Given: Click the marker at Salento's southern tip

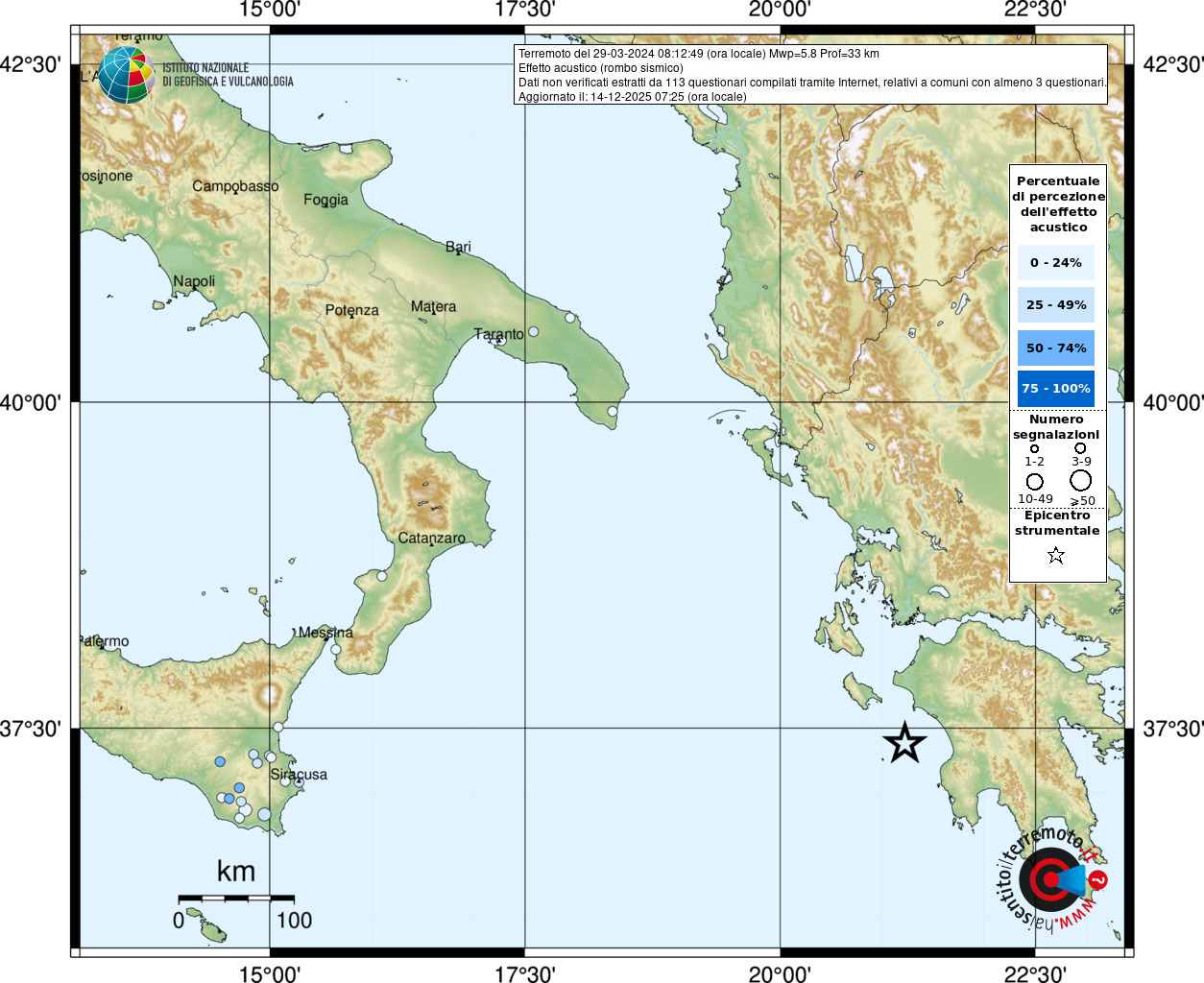Looking at the screenshot, I should pyautogui.click(x=613, y=412).
